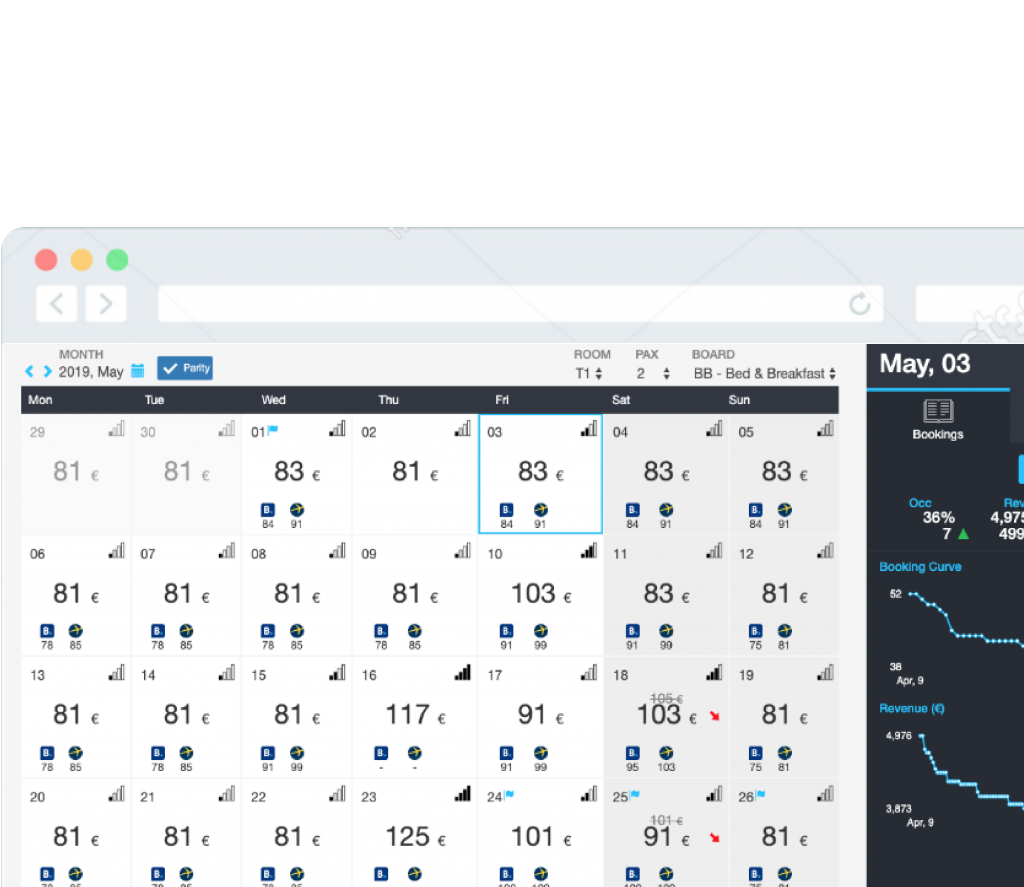Select the May 10 cell priced 103 €
Screen dimensions: 1024x887
[x=540, y=595]
